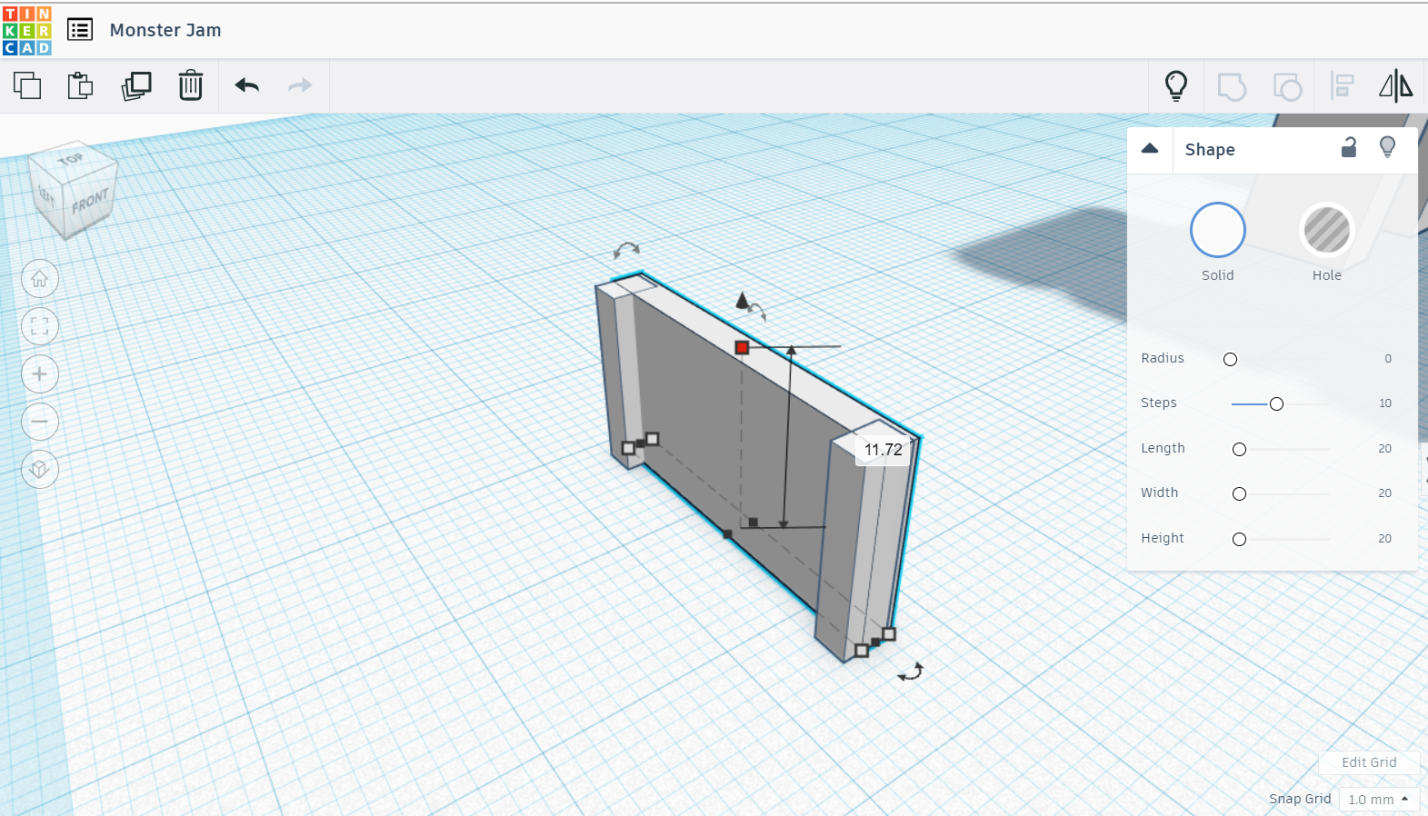Click the Radius value 0

tap(1388, 359)
